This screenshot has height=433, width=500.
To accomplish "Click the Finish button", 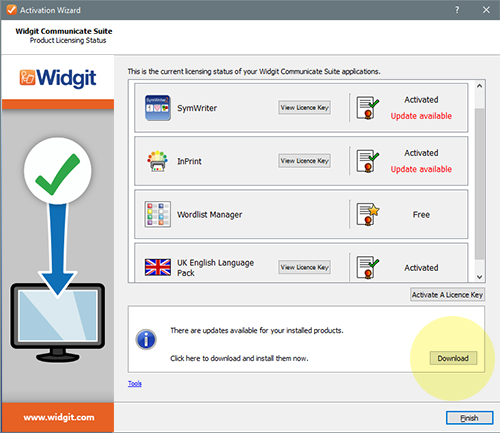I will 469,418.
